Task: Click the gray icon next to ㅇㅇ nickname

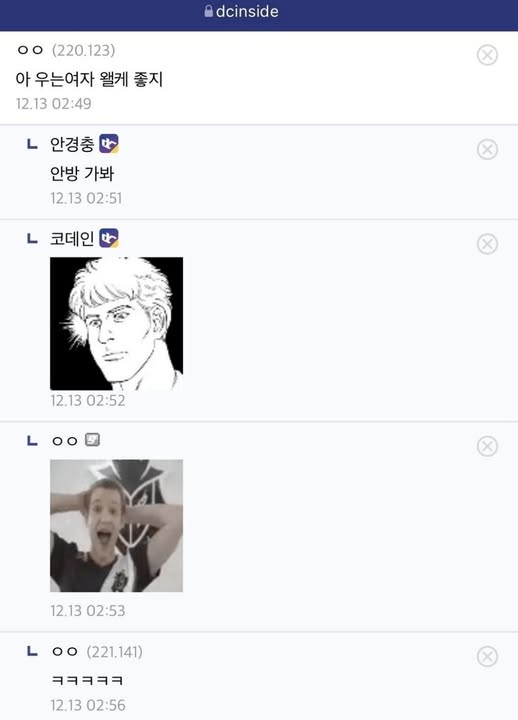Action: click(92, 440)
